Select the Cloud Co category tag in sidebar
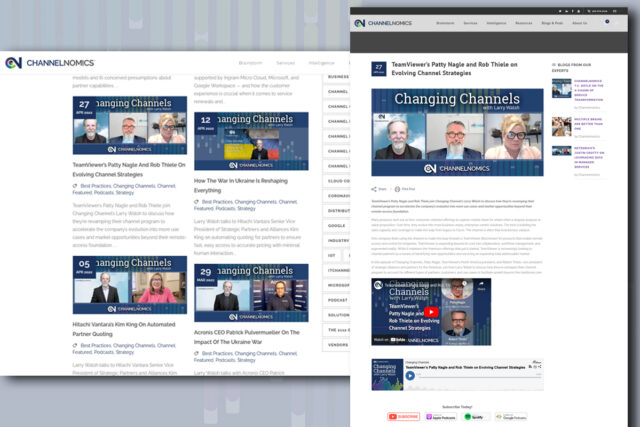 pyautogui.click(x=337, y=181)
